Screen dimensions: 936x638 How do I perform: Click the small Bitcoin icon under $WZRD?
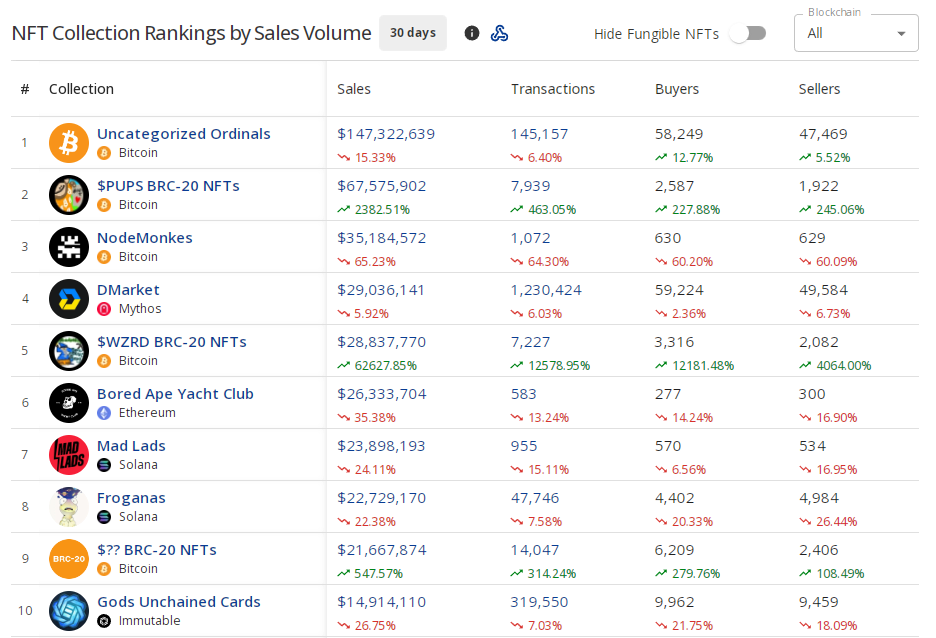(x=104, y=361)
